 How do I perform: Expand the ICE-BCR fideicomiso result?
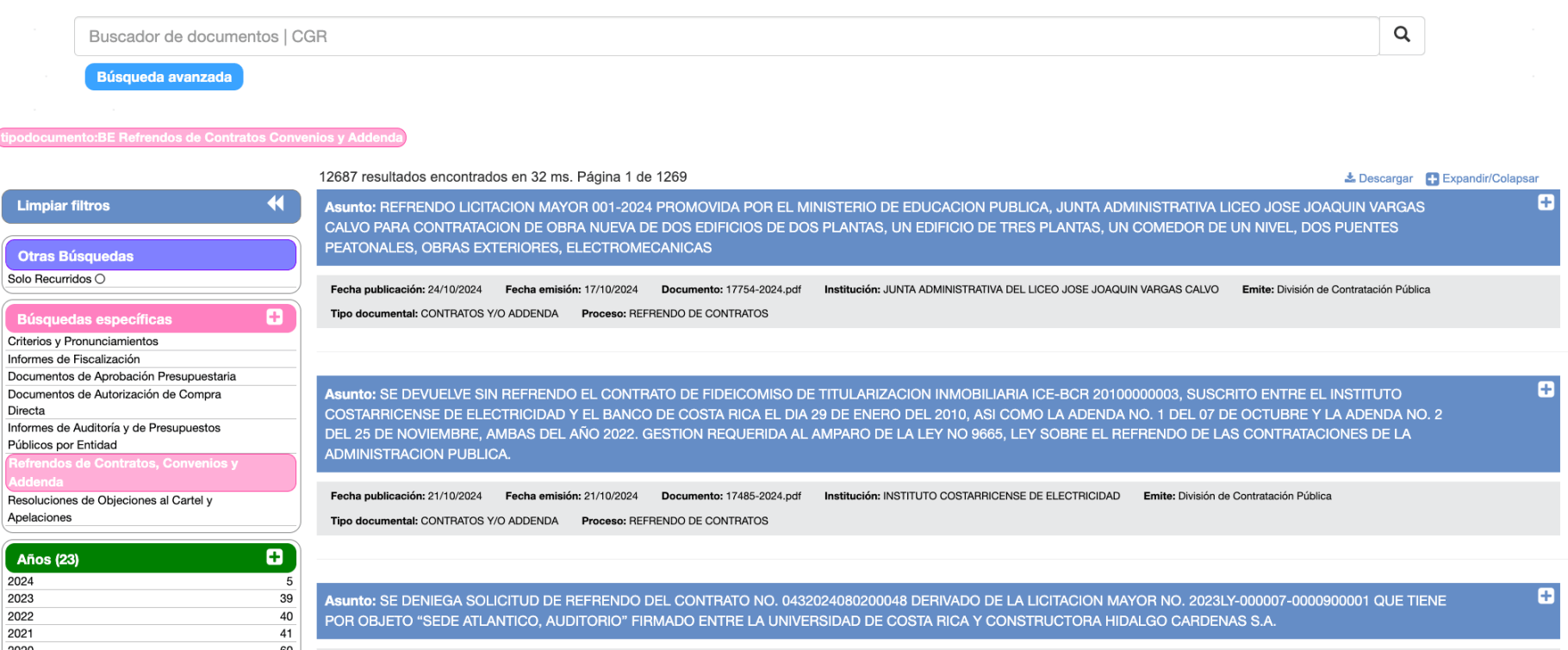1546,389
